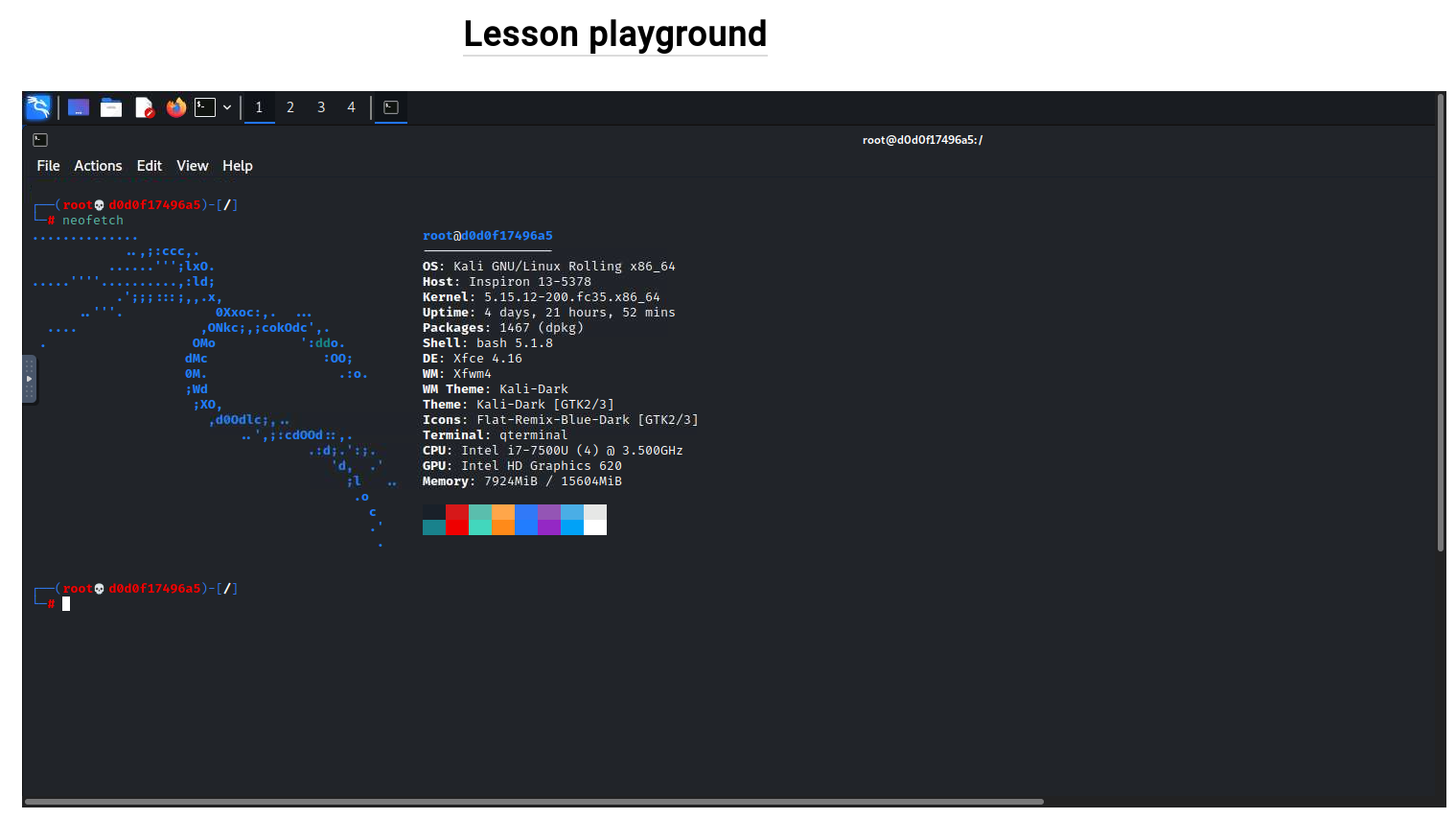Open the Actions menu
This screenshot has width=1456, height=819.
(98, 166)
